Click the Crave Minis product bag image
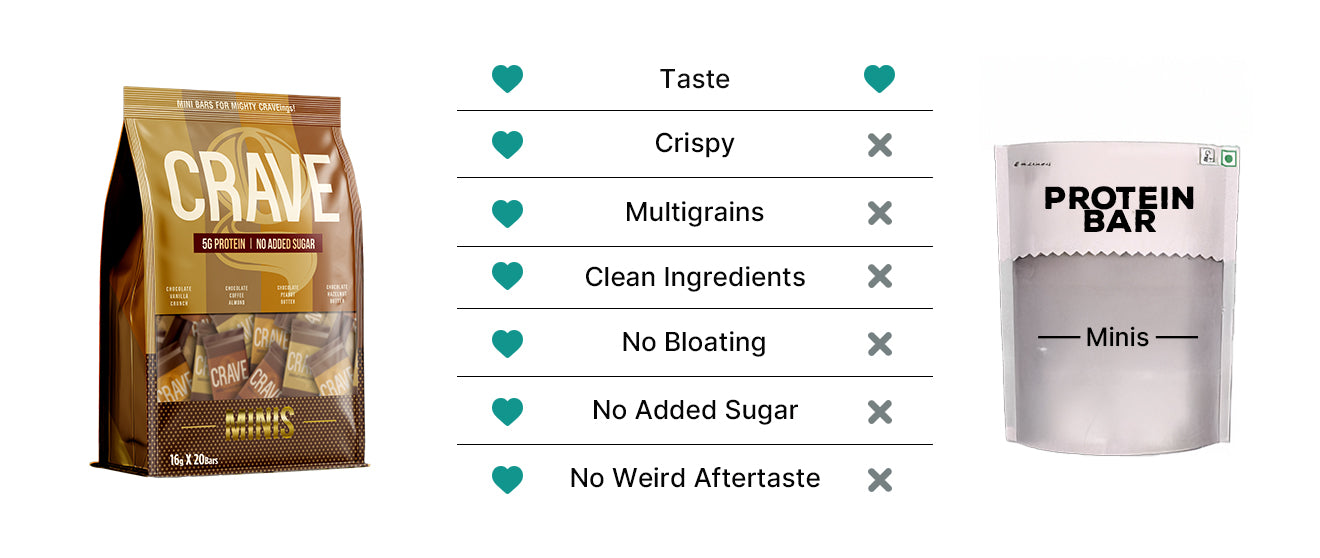The height and width of the screenshot is (558, 1320). [x=228, y=280]
